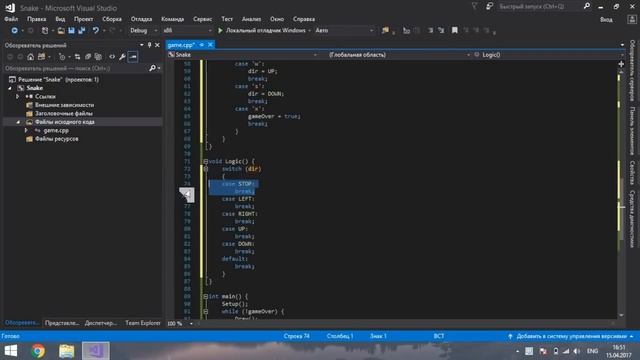Screen dimensions: 640x360
Task: Click the bookmark icon in toolbar
Action: [454, 31]
